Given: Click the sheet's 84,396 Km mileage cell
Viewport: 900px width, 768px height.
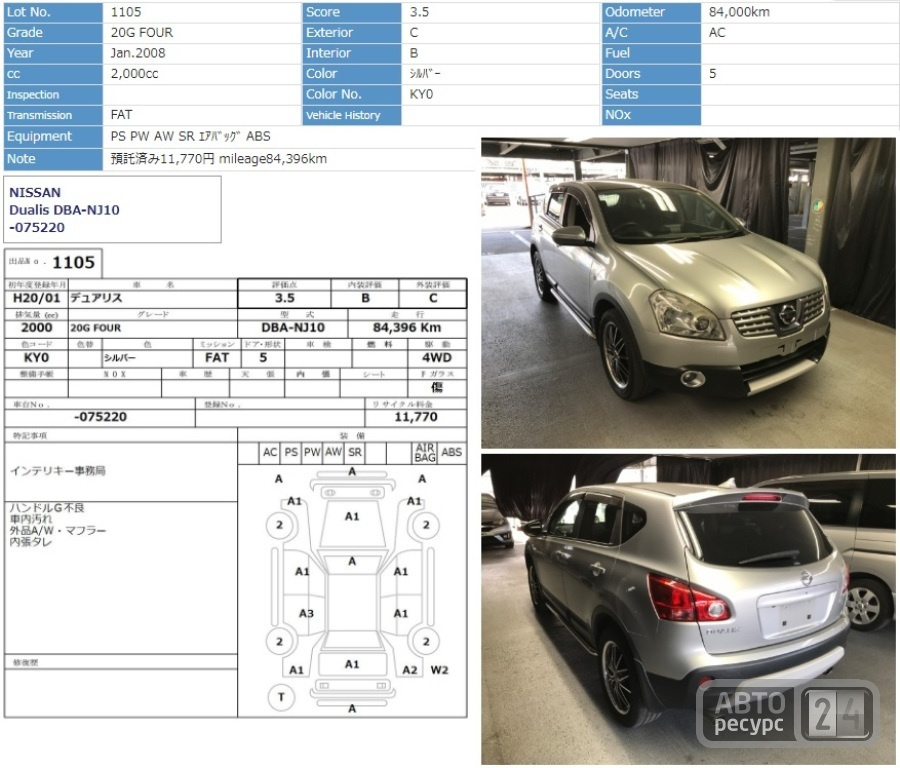Looking at the screenshot, I should coord(407,328).
